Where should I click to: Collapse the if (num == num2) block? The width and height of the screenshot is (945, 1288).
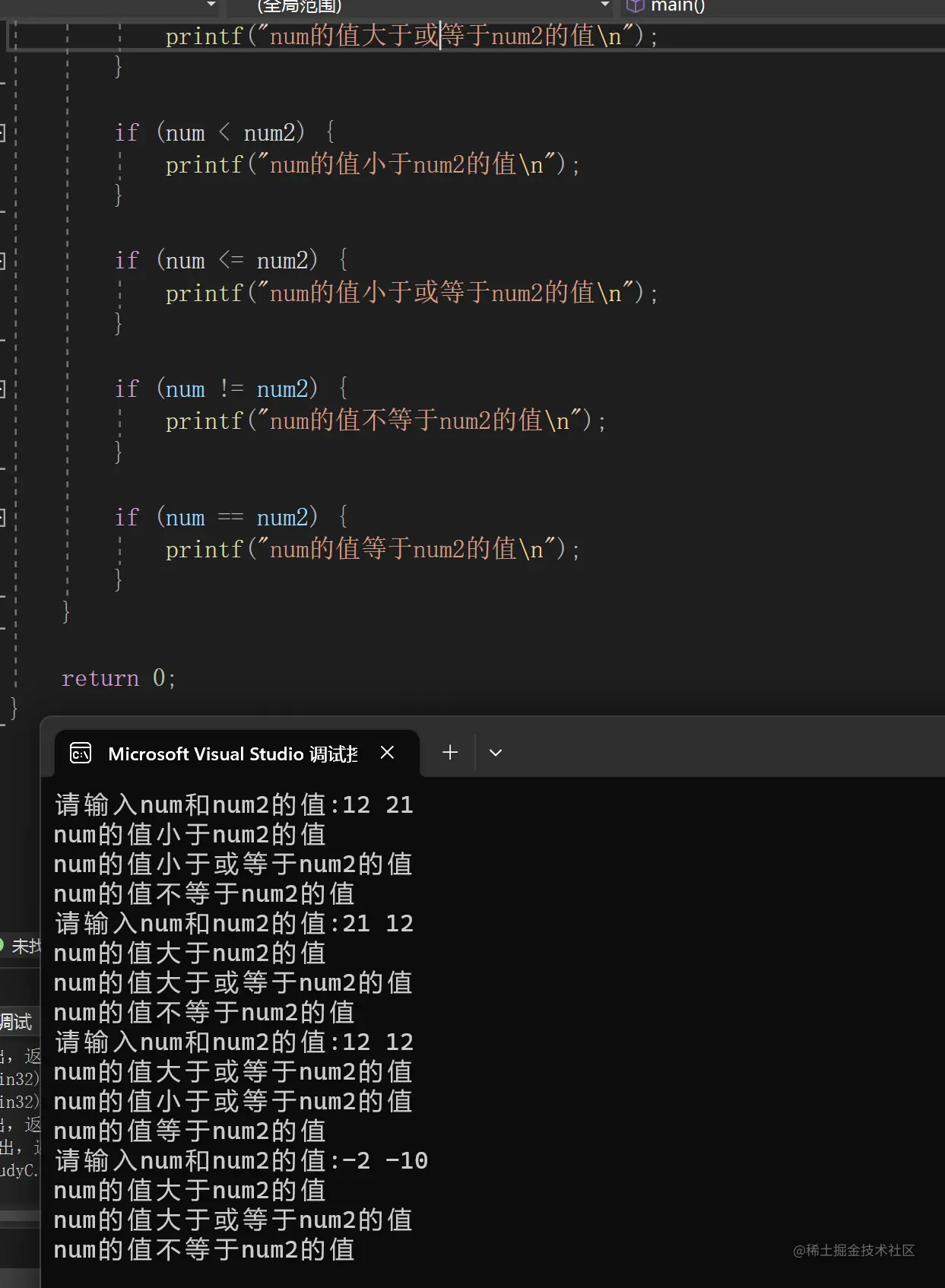[x=2, y=519]
